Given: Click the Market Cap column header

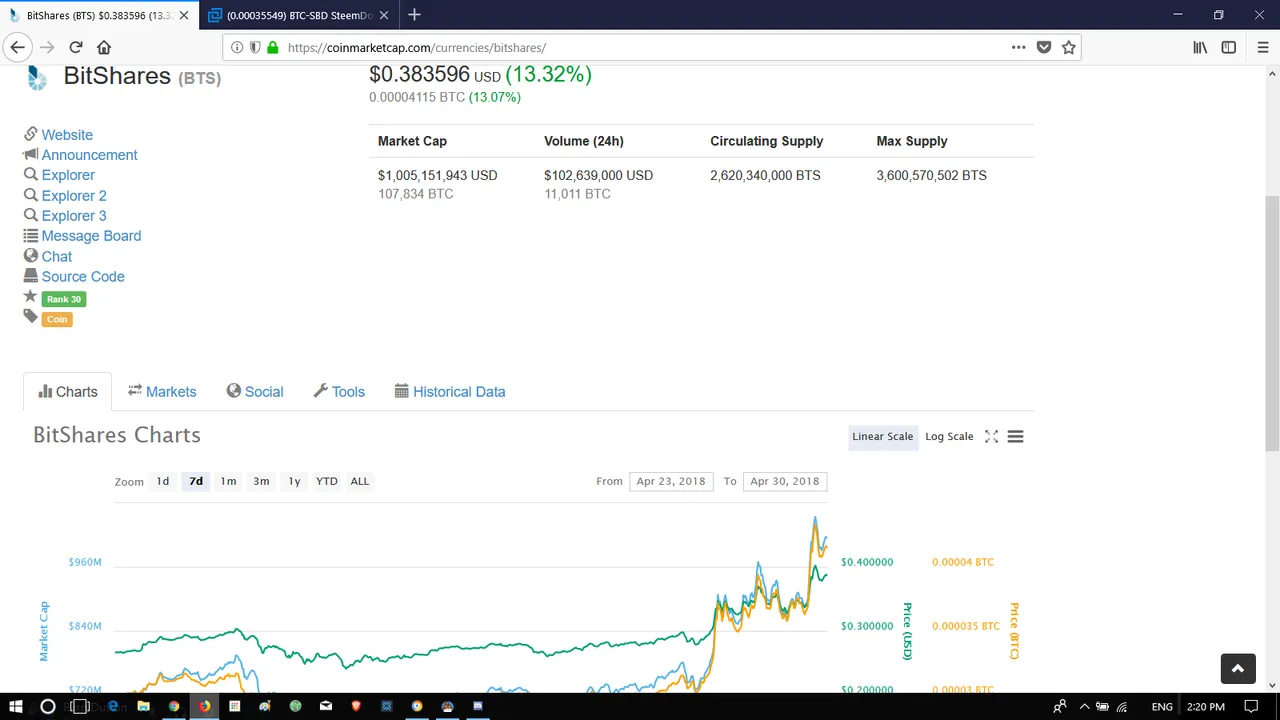Looking at the screenshot, I should [x=412, y=141].
